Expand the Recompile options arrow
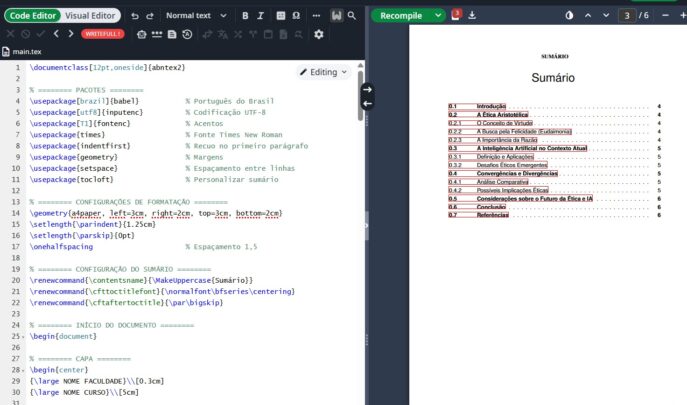The height and width of the screenshot is (405, 687). [438, 16]
